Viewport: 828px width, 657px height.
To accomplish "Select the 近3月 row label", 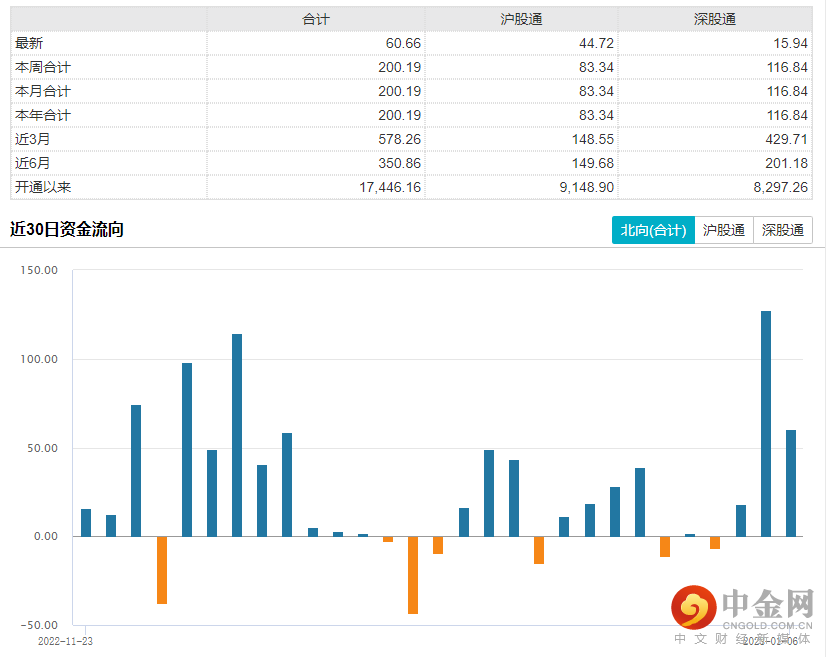I will coord(31,139).
